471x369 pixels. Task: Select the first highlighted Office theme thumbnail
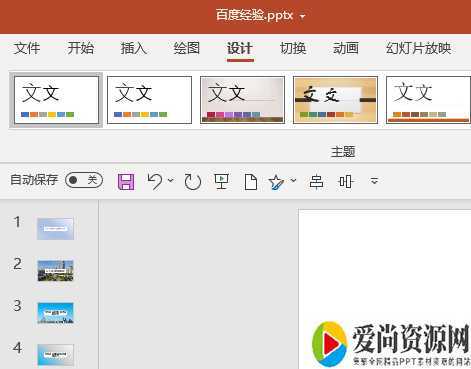[56, 100]
